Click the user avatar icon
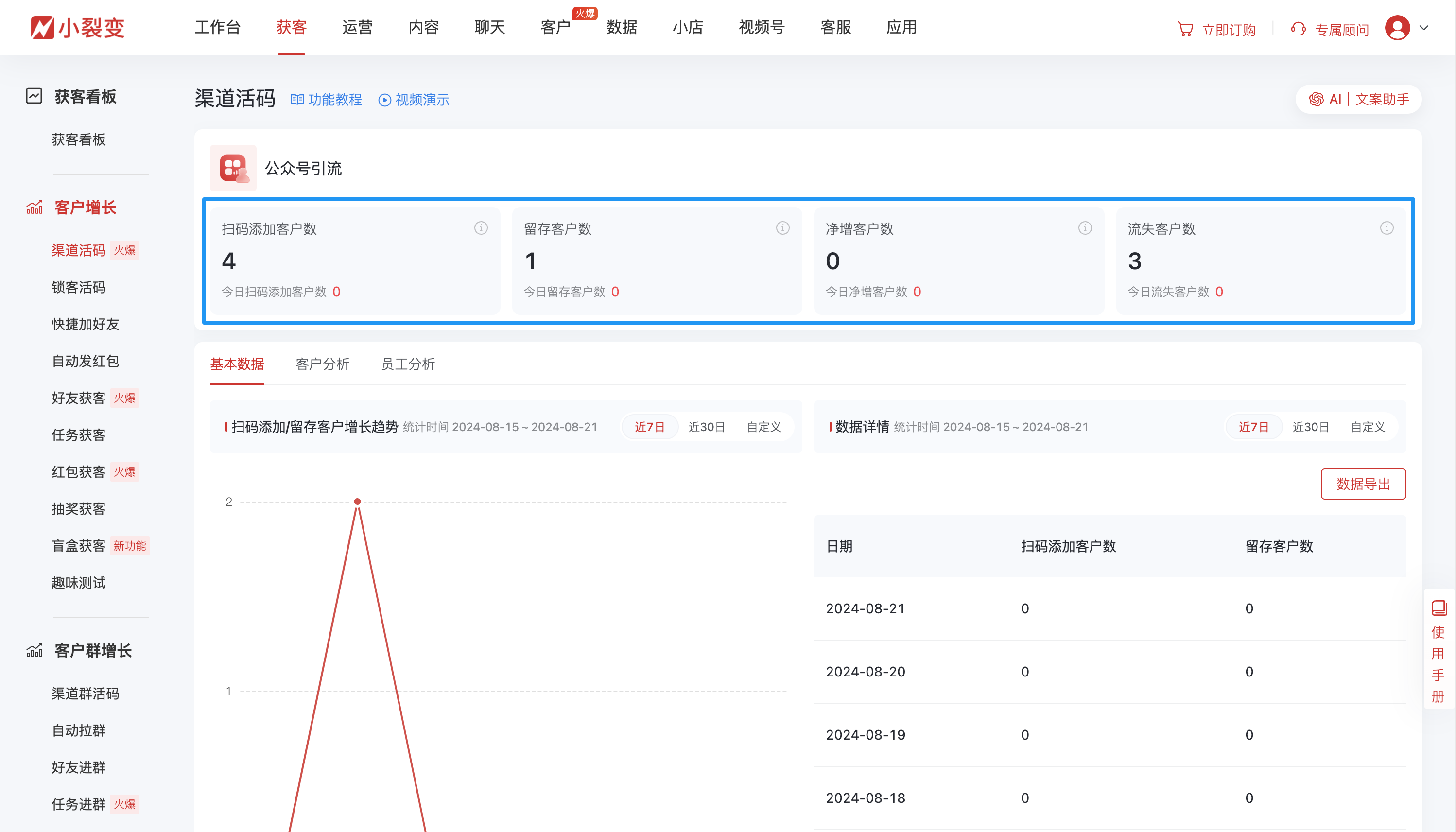The image size is (1456, 832). [1397, 27]
